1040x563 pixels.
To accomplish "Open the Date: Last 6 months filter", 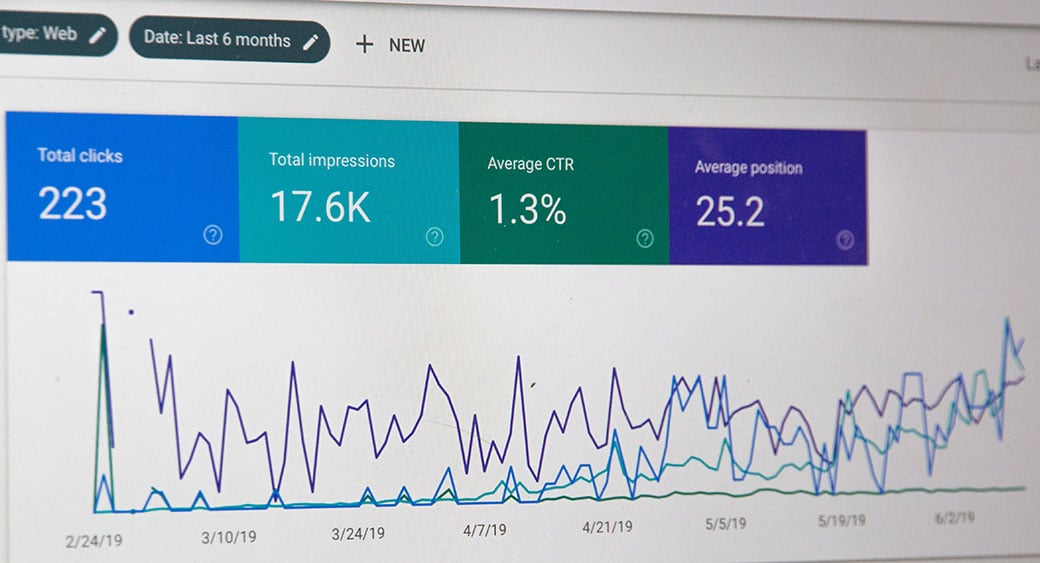I will click(x=217, y=40).
